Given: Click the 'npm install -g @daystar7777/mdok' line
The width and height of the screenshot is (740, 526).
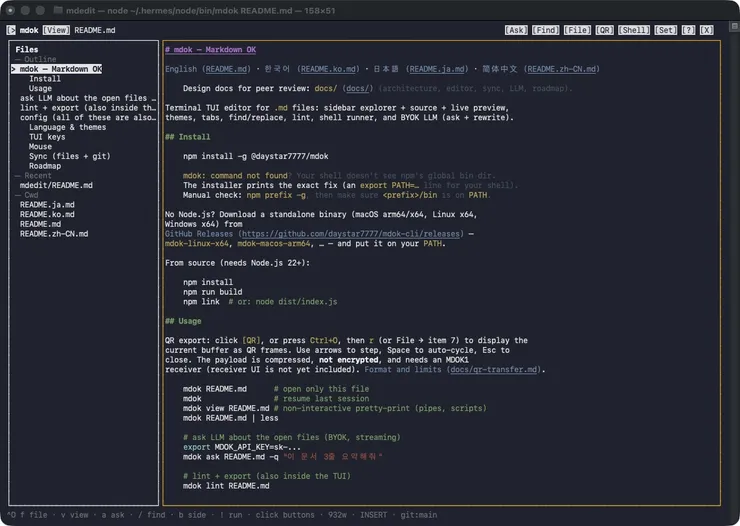Looking at the screenshot, I should (256, 156).
